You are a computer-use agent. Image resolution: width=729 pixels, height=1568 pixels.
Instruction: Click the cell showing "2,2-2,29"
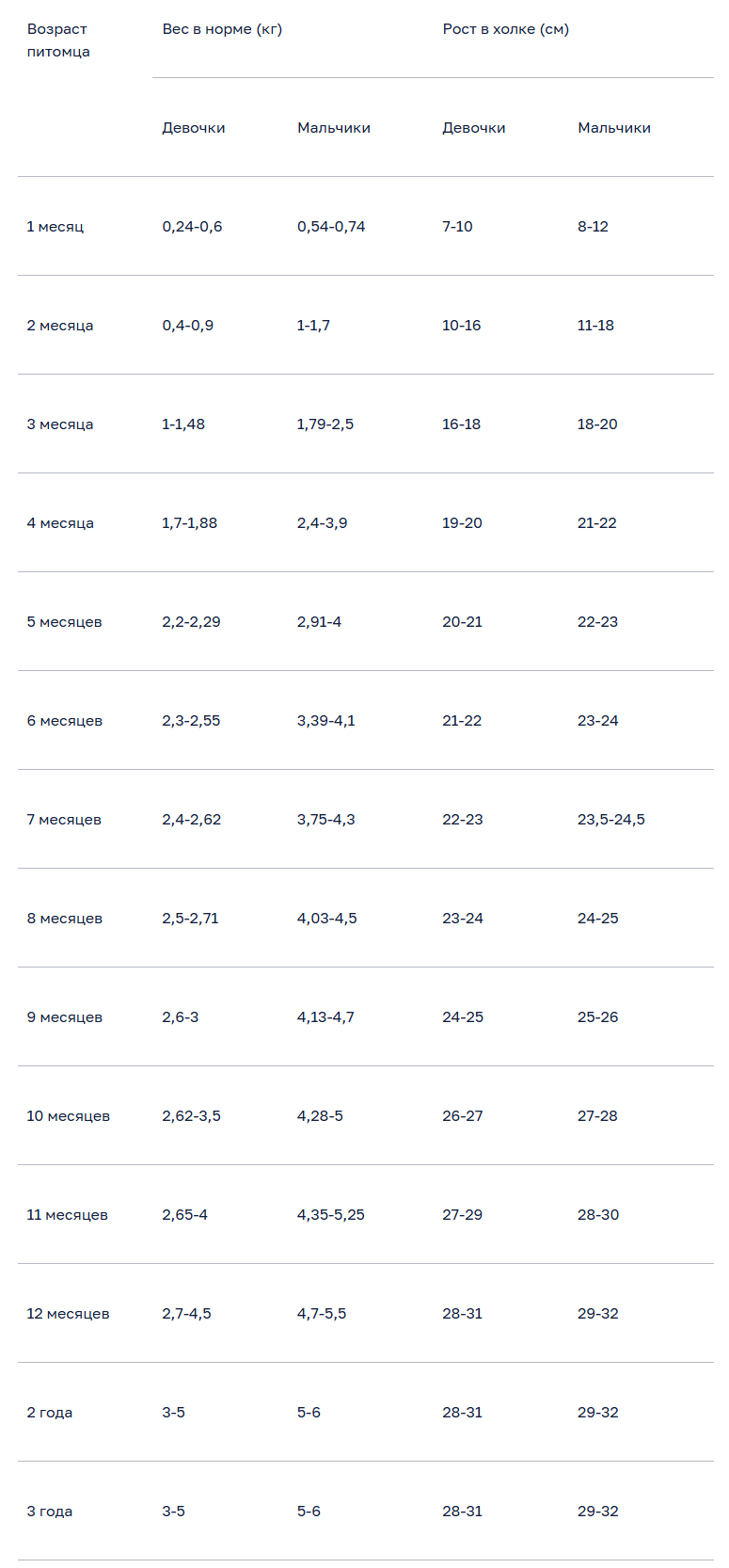pyautogui.click(x=191, y=622)
